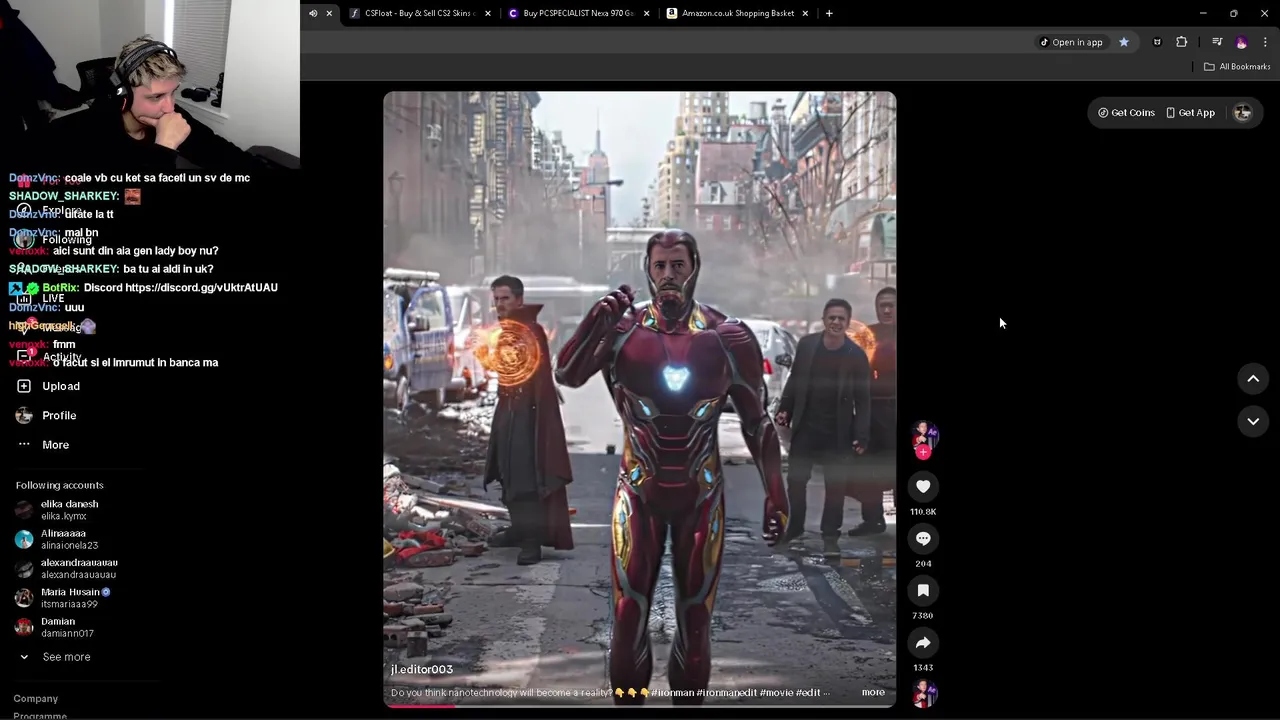Open a new browser tab with plus

(829, 13)
